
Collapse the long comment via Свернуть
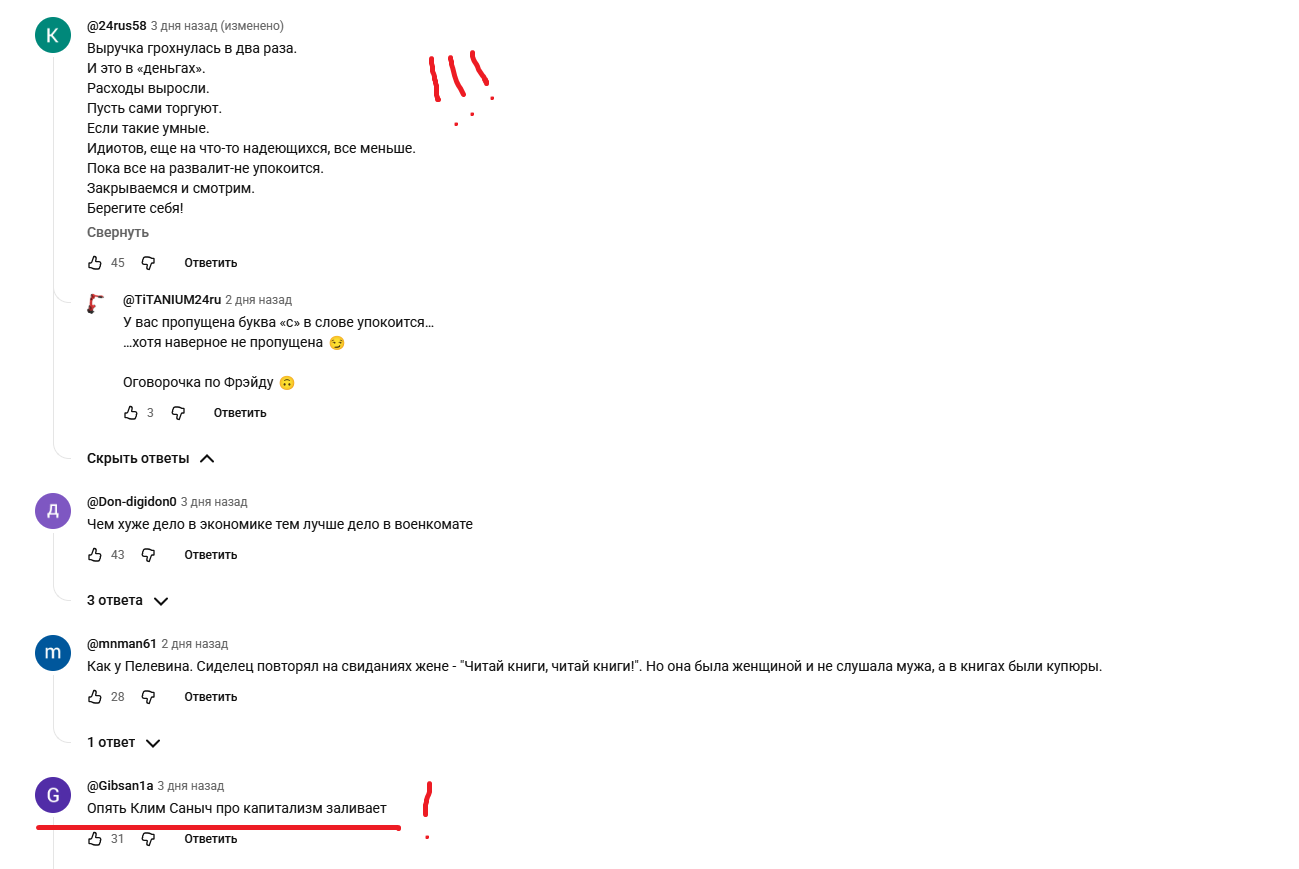[x=118, y=233]
